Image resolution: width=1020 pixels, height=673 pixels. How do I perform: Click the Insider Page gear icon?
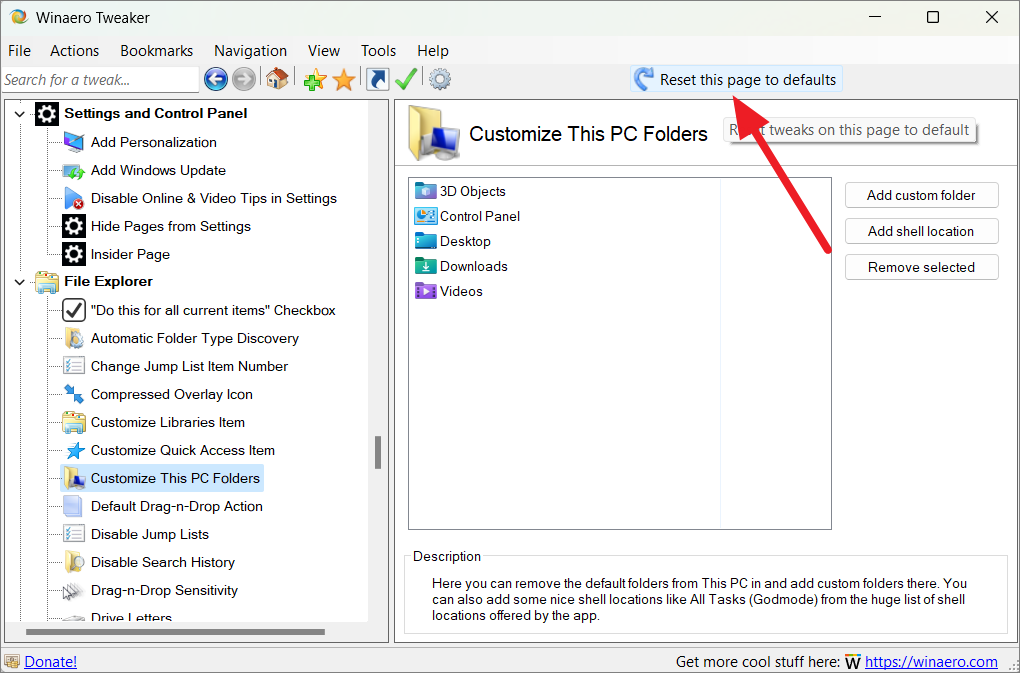point(74,254)
